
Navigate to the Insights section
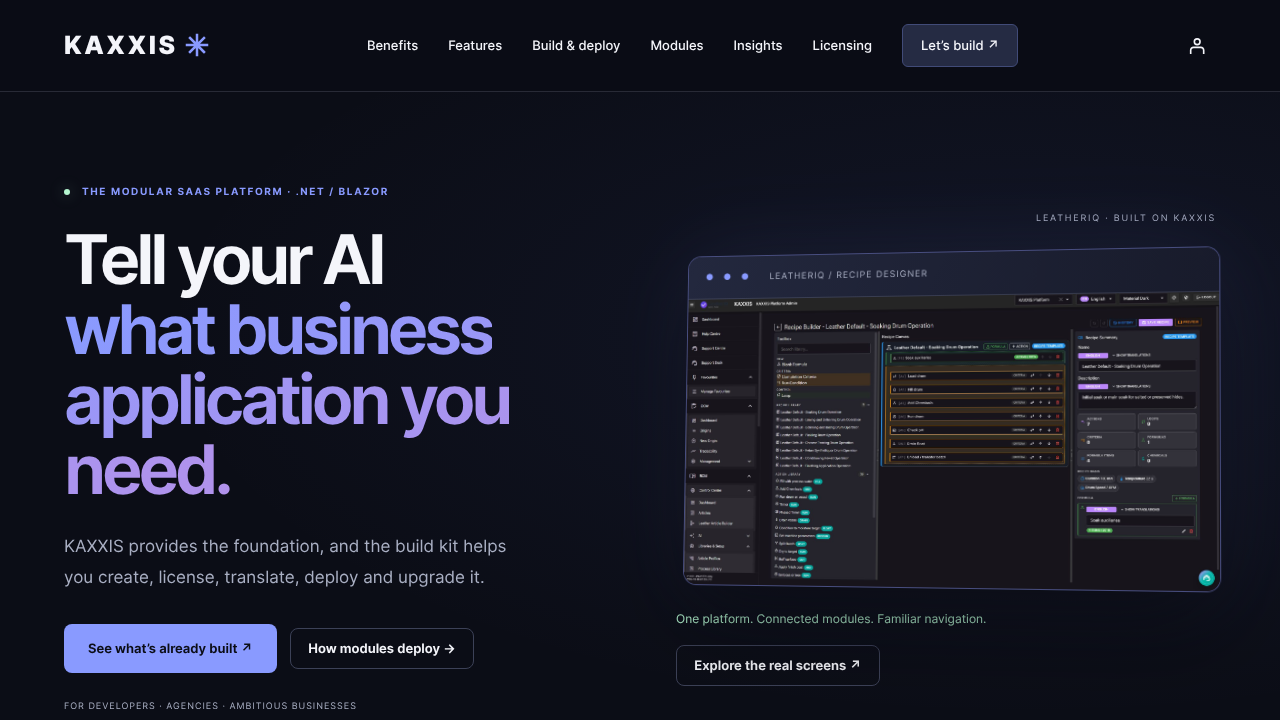(x=758, y=46)
